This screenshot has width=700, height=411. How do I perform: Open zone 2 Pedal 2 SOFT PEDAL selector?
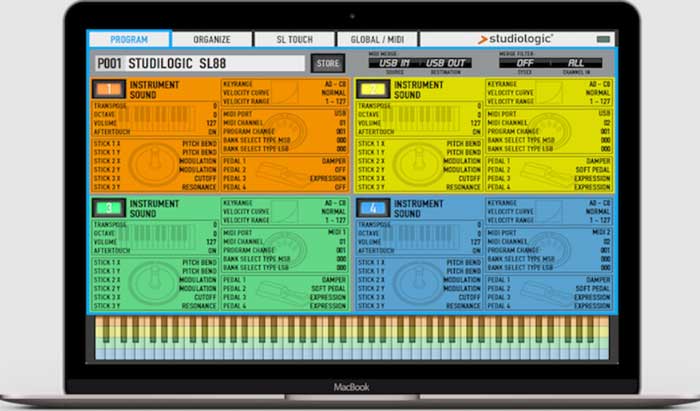point(593,170)
